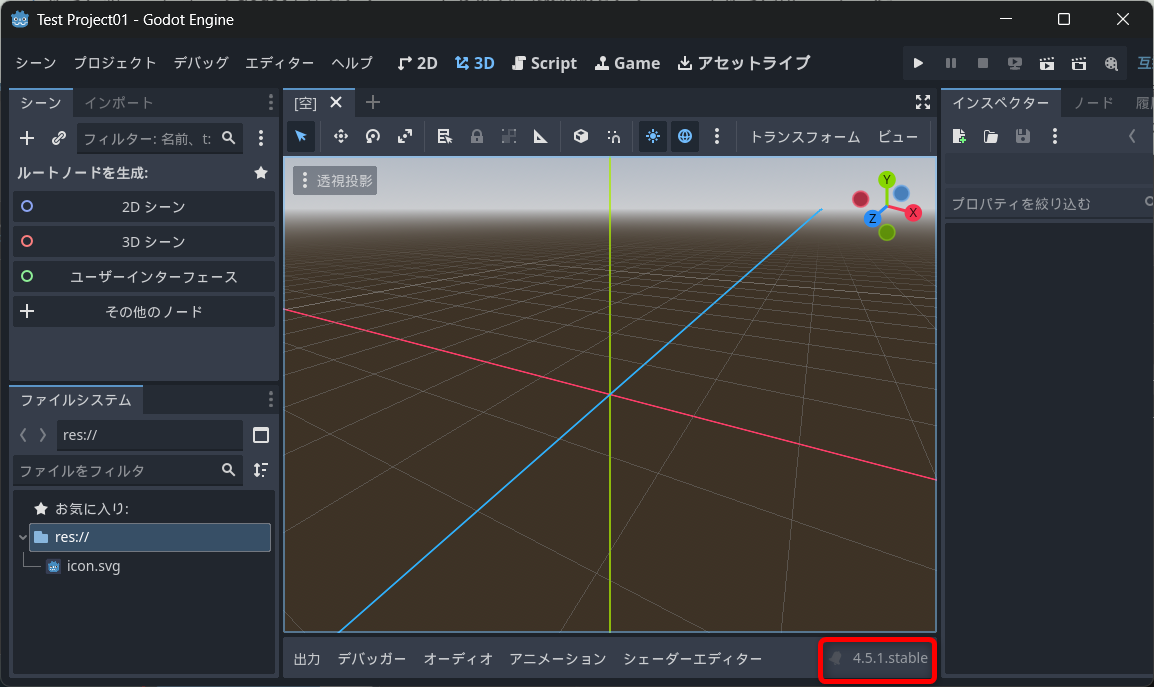The height and width of the screenshot is (687, 1154).
Task: Select icon.svg in the file system
Action: (x=93, y=566)
